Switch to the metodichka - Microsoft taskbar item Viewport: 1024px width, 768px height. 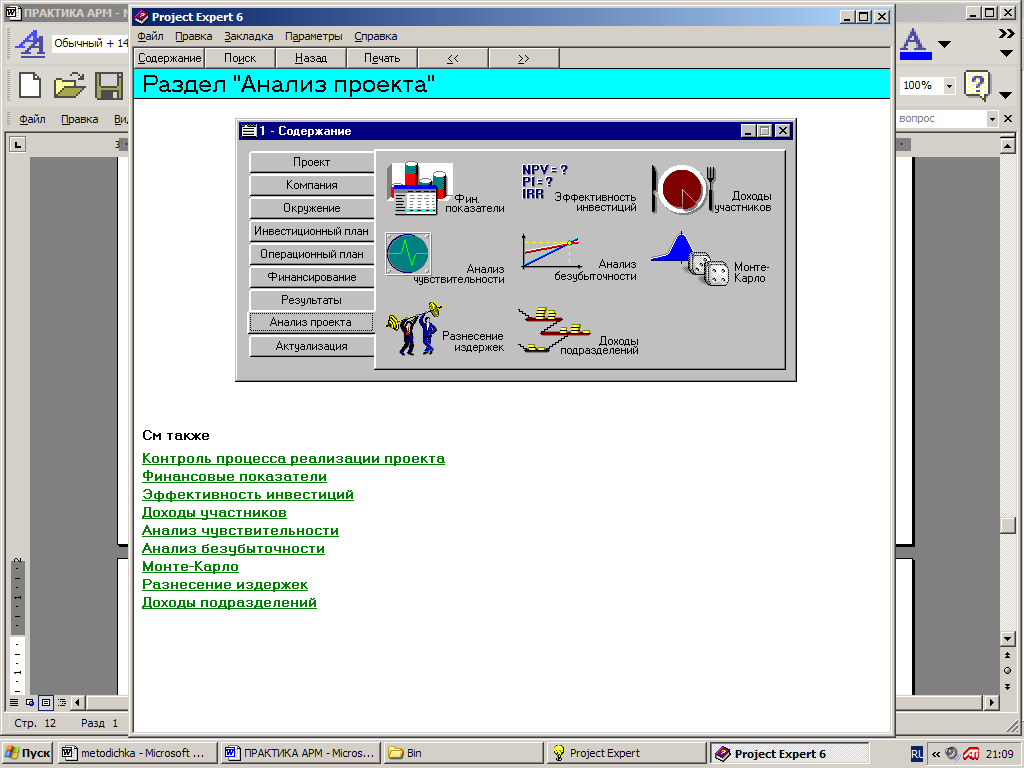pos(137,753)
